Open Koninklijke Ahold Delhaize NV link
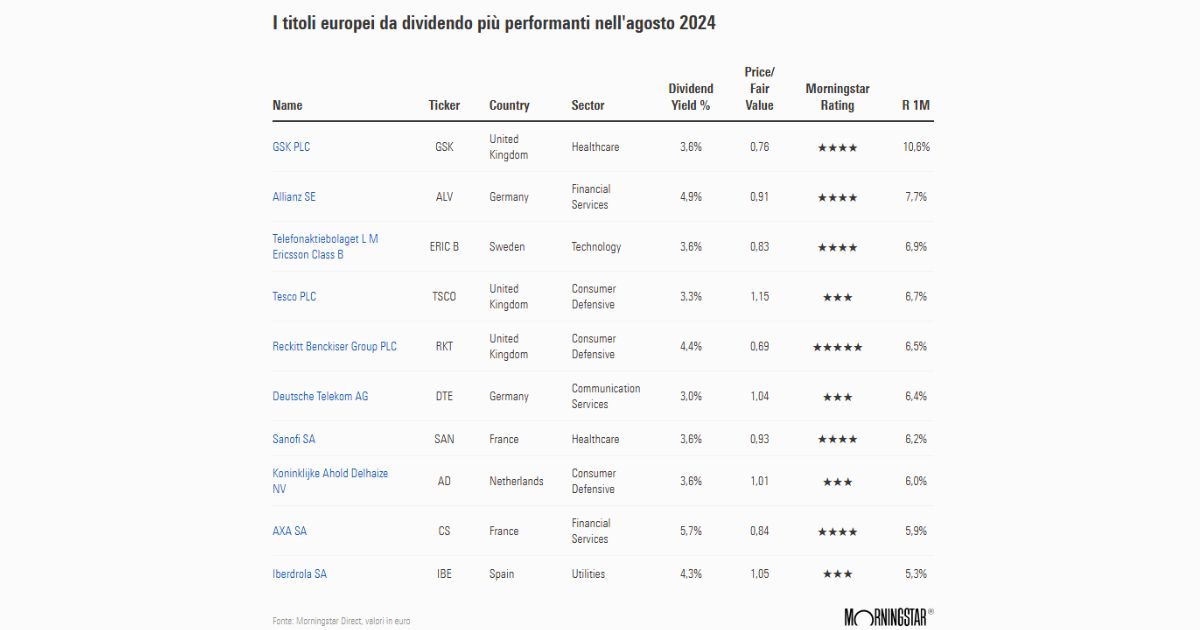Viewport: 1200px width, 630px height. 330,481
